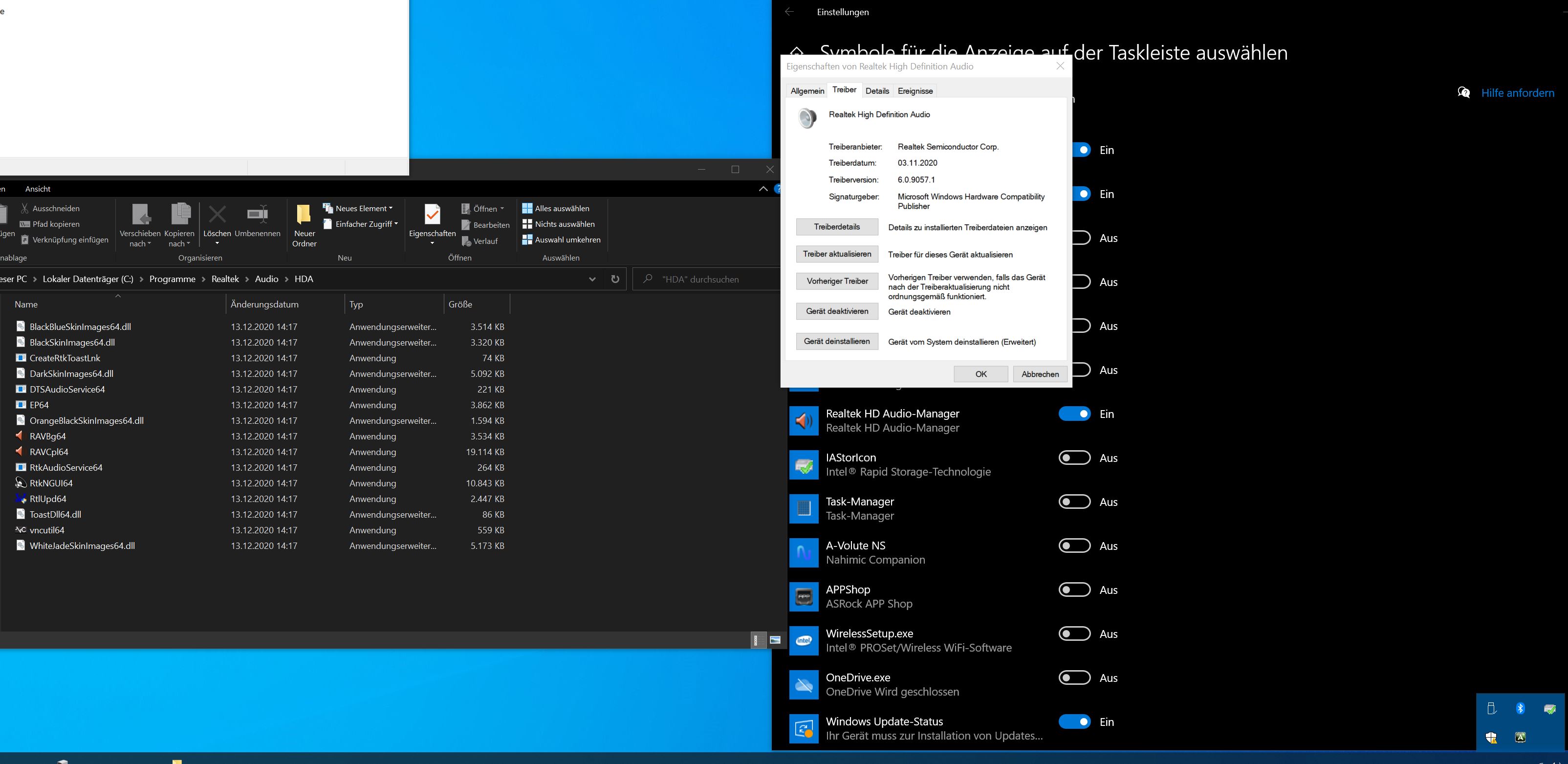Enable the Task-Manager taskbar icon toggle
Screen dimensions: 1568x764
pyautogui.click(x=1074, y=502)
